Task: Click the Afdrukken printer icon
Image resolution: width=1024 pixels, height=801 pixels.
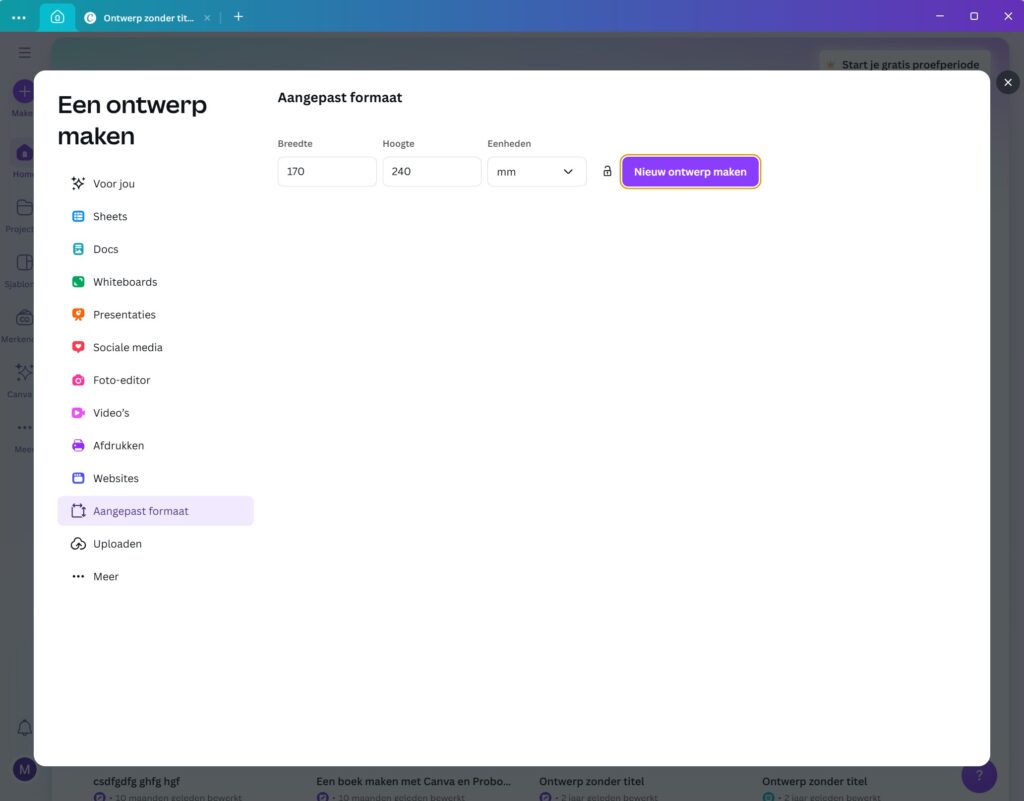Action: point(78,446)
